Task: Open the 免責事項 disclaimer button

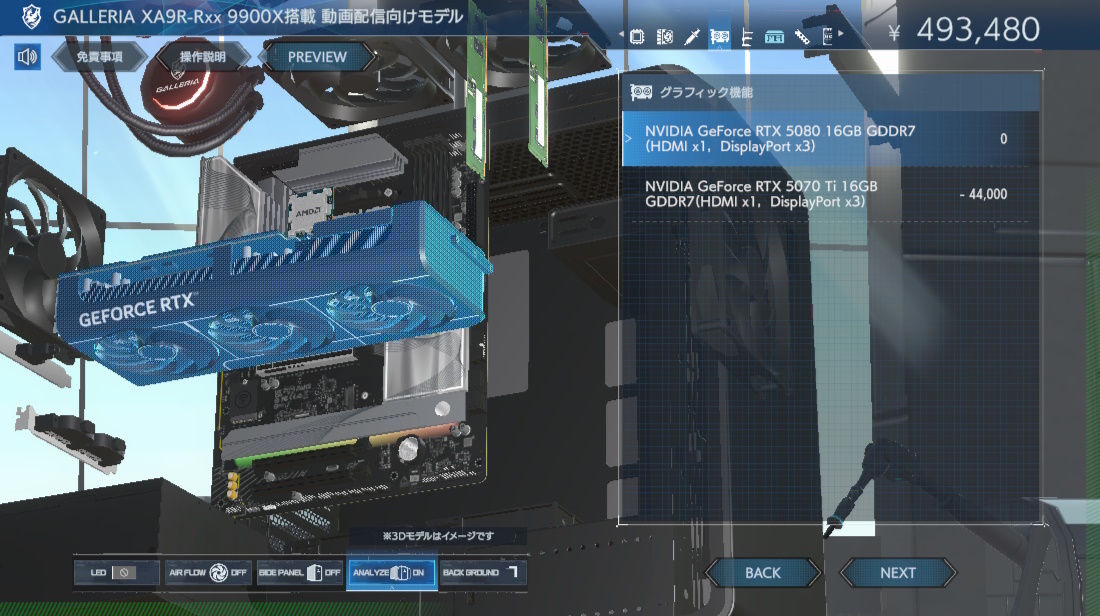Action: pos(100,57)
